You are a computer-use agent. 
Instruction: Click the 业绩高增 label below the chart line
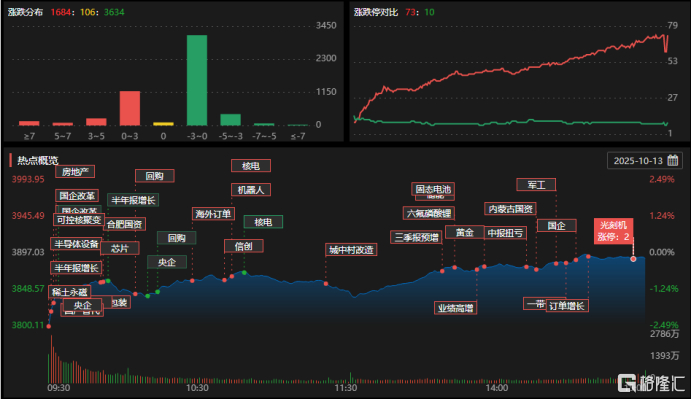tap(455, 307)
